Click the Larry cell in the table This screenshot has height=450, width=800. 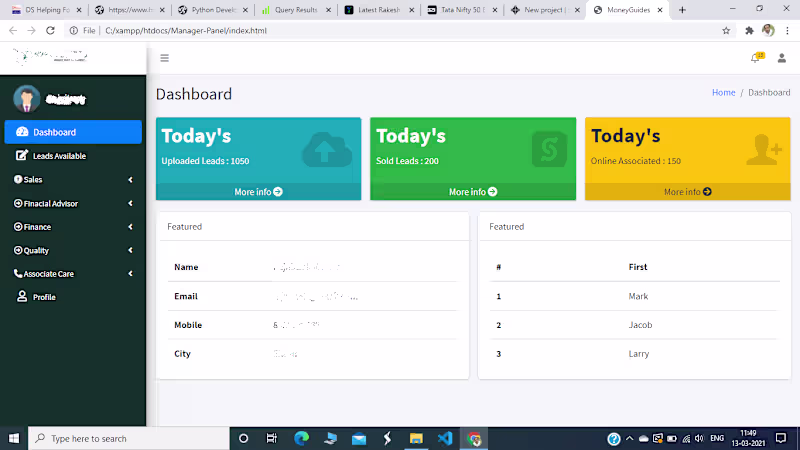639,354
